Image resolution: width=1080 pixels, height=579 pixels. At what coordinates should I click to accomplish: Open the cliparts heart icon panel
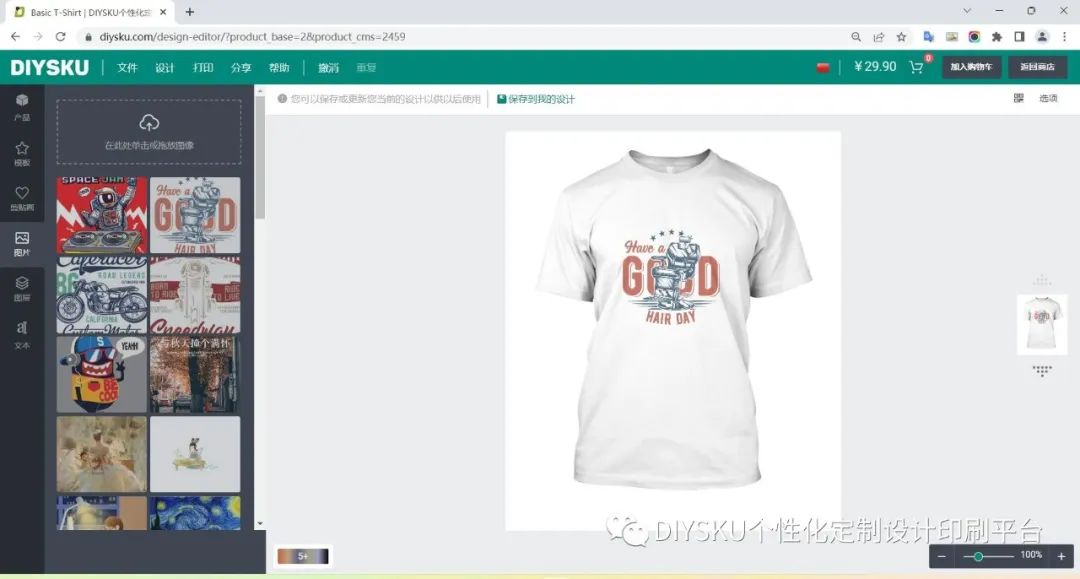point(22,198)
